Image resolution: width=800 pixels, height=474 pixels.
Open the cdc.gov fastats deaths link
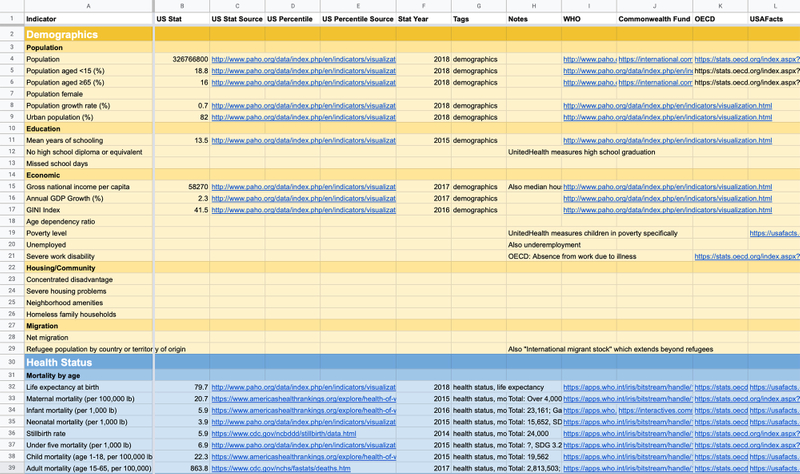pos(281,468)
